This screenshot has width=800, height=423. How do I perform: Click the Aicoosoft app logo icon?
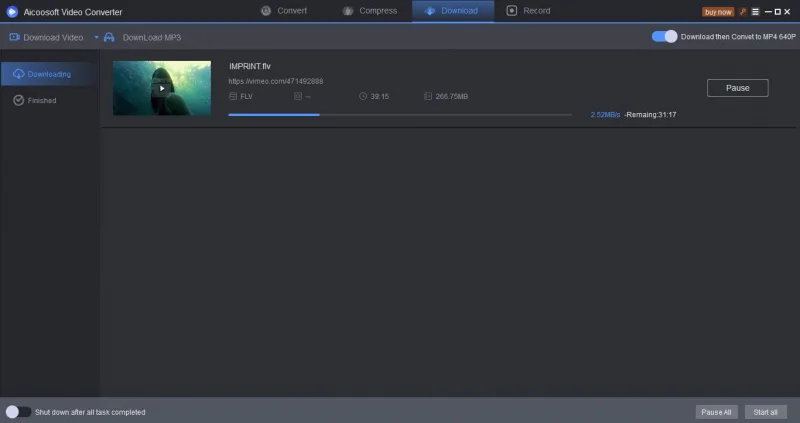pyautogui.click(x=12, y=11)
